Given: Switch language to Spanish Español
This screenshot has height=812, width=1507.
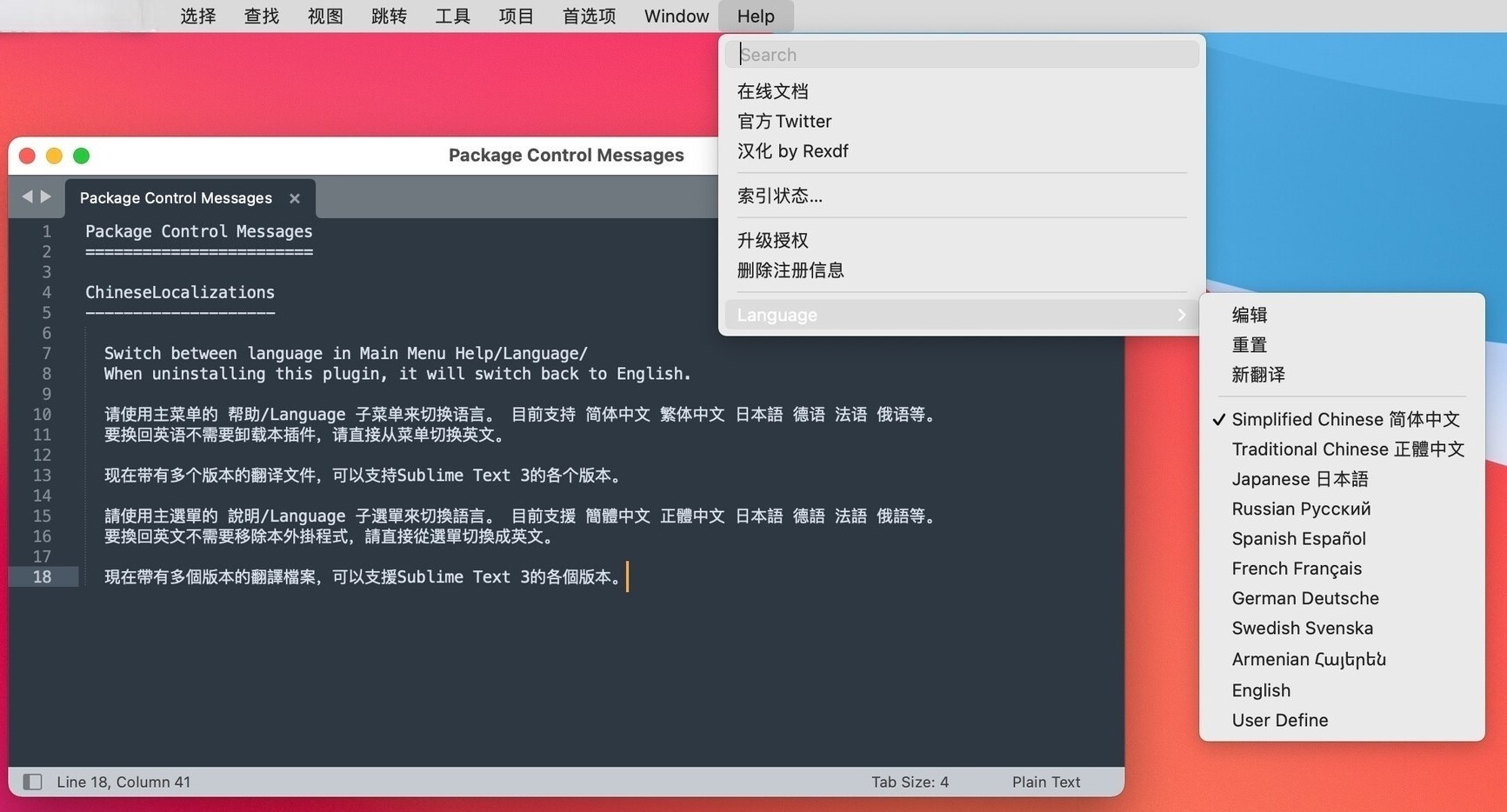Looking at the screenshot, I should [1342, 538].
